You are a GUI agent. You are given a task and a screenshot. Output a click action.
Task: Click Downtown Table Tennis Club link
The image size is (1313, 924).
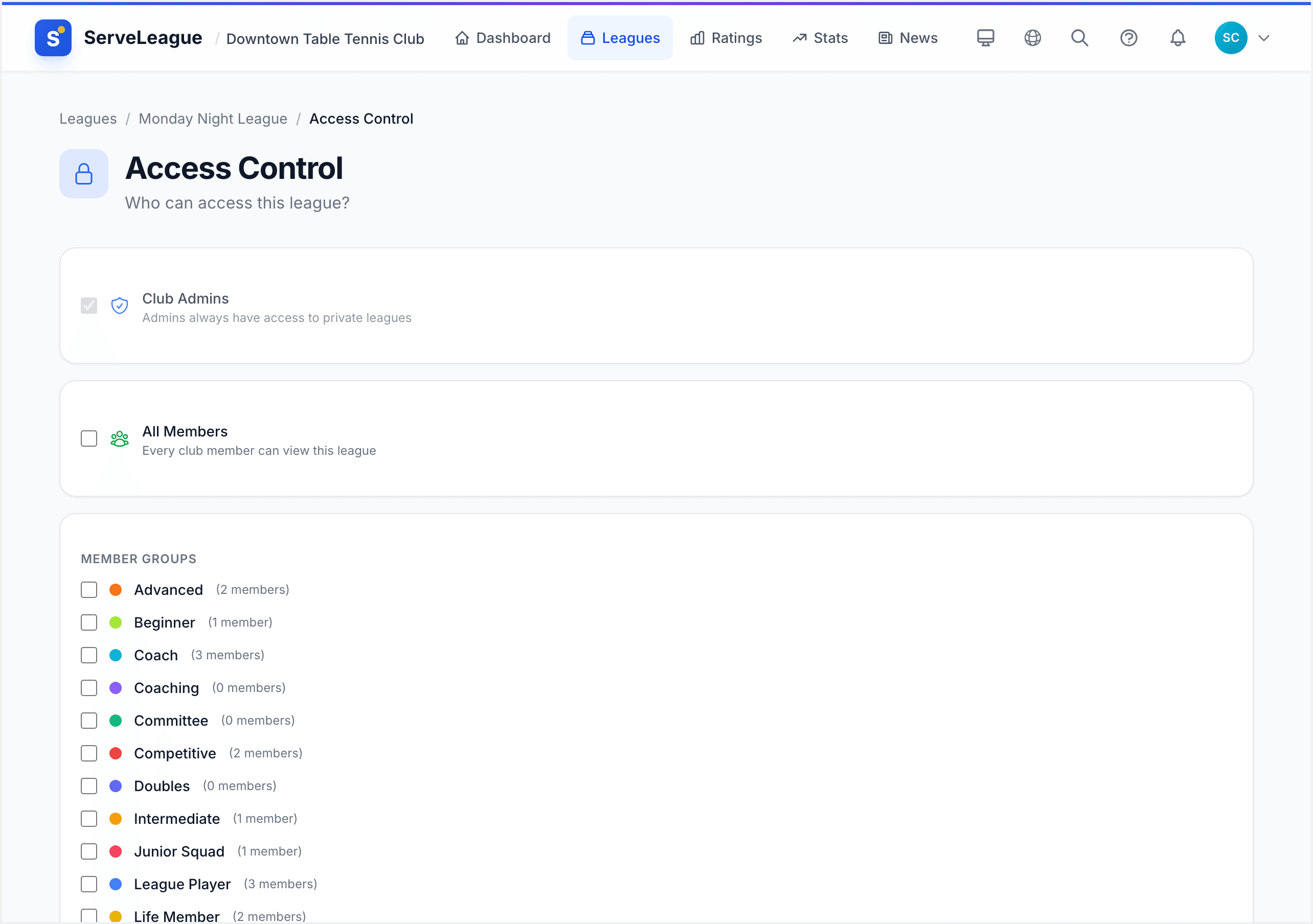pyautogui.click(x=325, y=38)
